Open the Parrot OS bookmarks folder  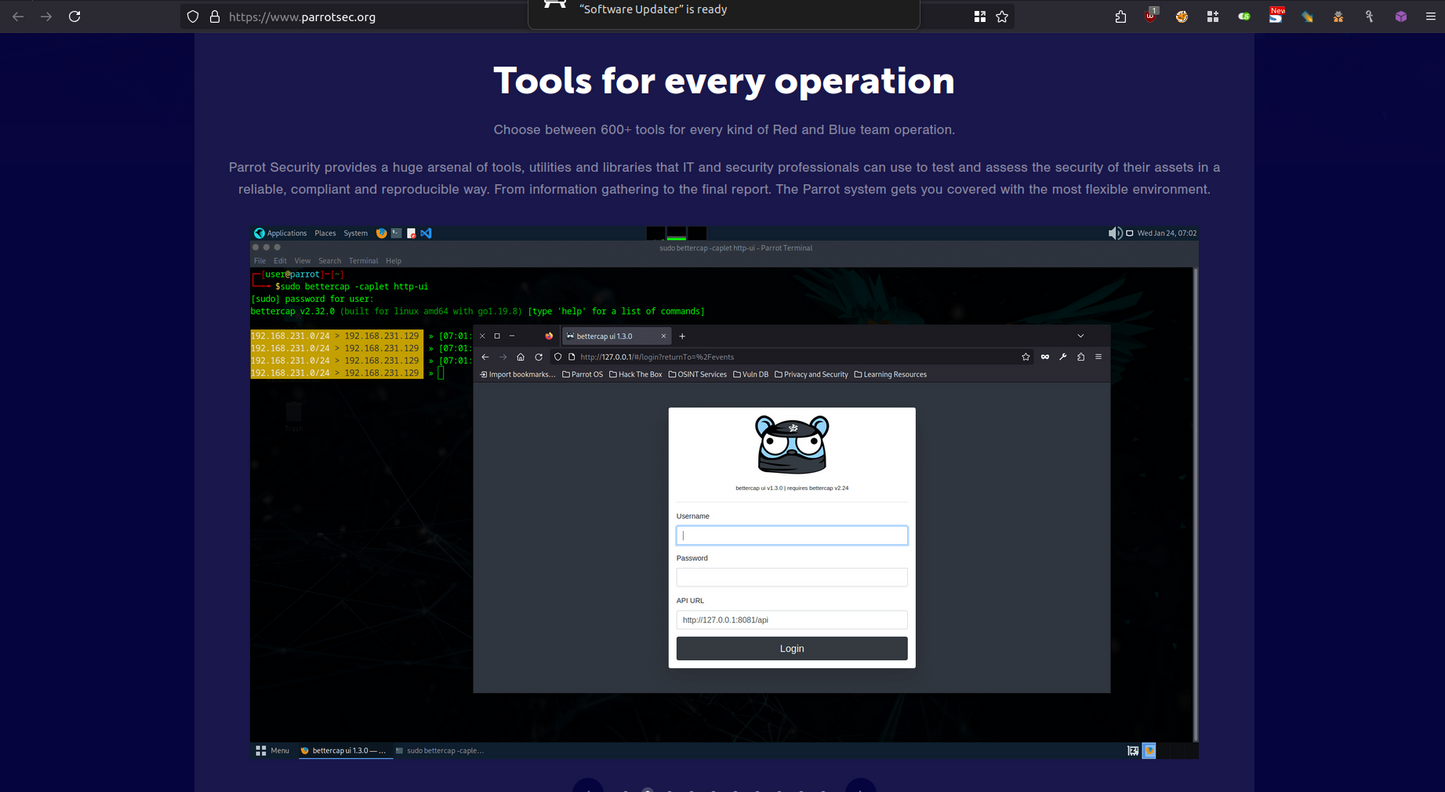pos(583,375)
